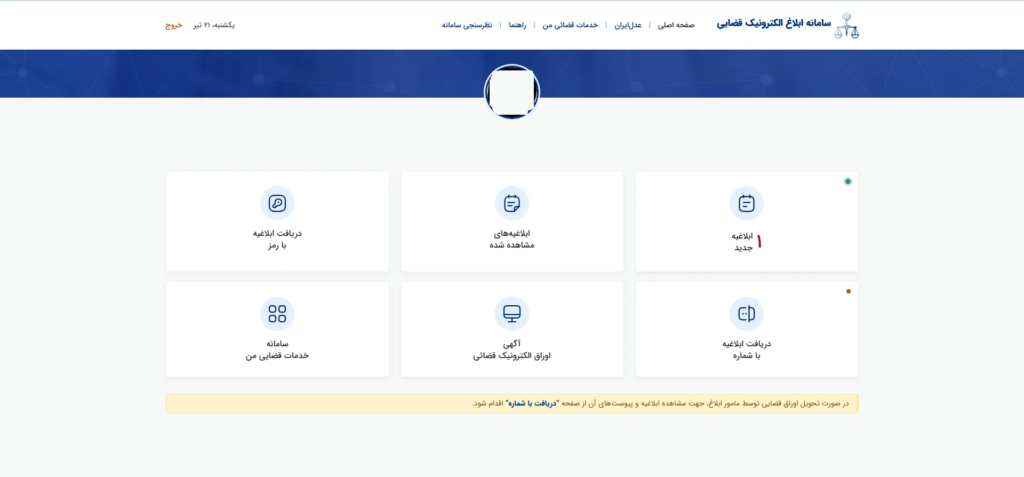Screen dimensions: 1024x477
Task: Click the ابلاغیه‌های مشاهده شده label
Action: pos(512,239)
